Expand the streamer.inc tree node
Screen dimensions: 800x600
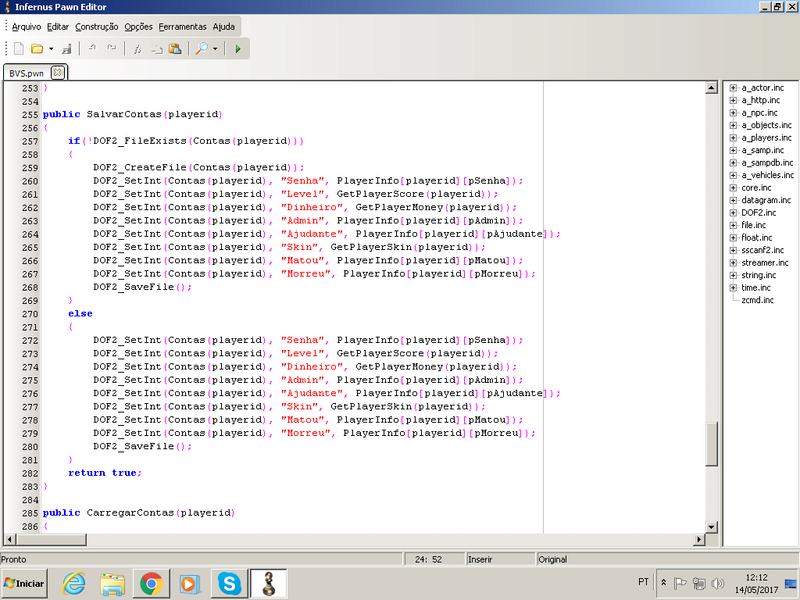(x=733, y=263)
